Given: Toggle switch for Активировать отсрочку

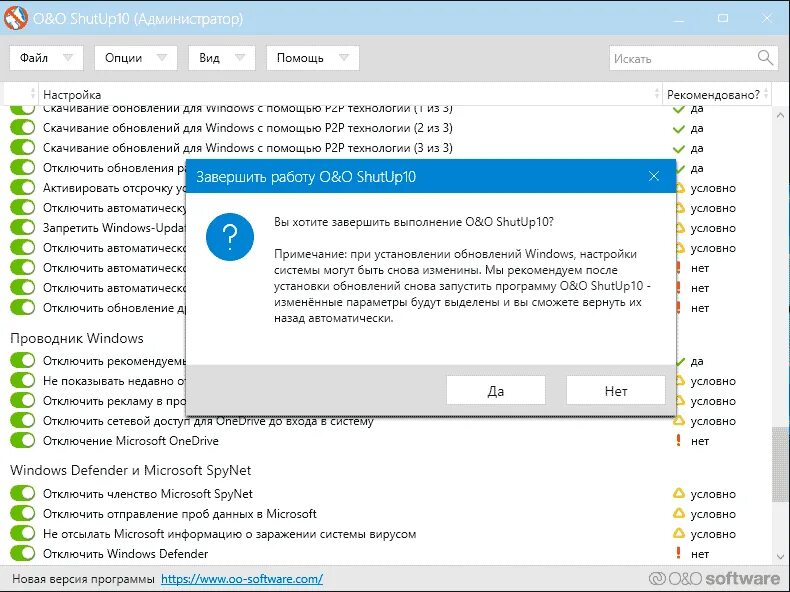Looking at the screenshot, I should [22, 187].
